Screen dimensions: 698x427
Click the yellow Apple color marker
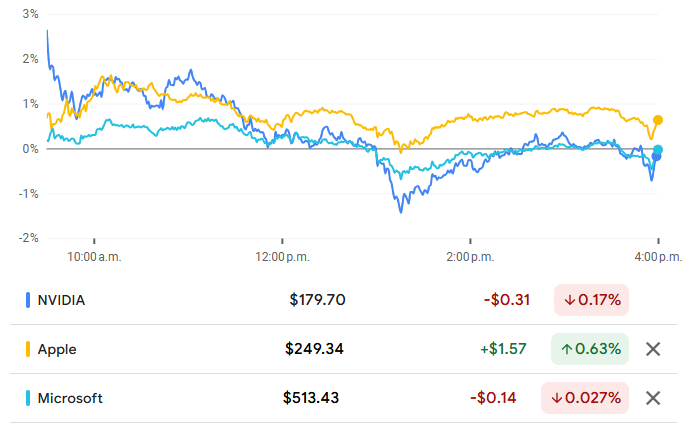pos(27,349)
